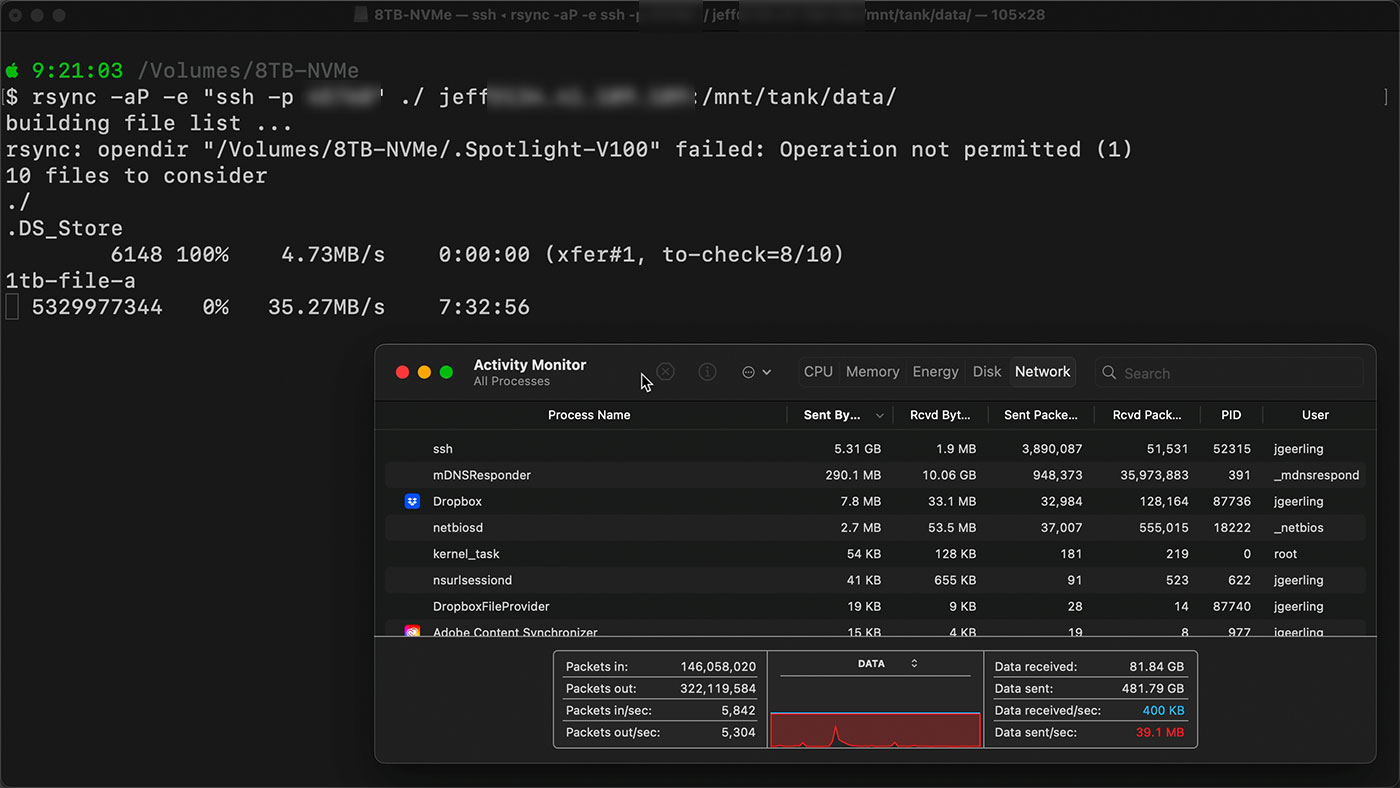Click the Dropbox app icon in process list

point(412,501)
